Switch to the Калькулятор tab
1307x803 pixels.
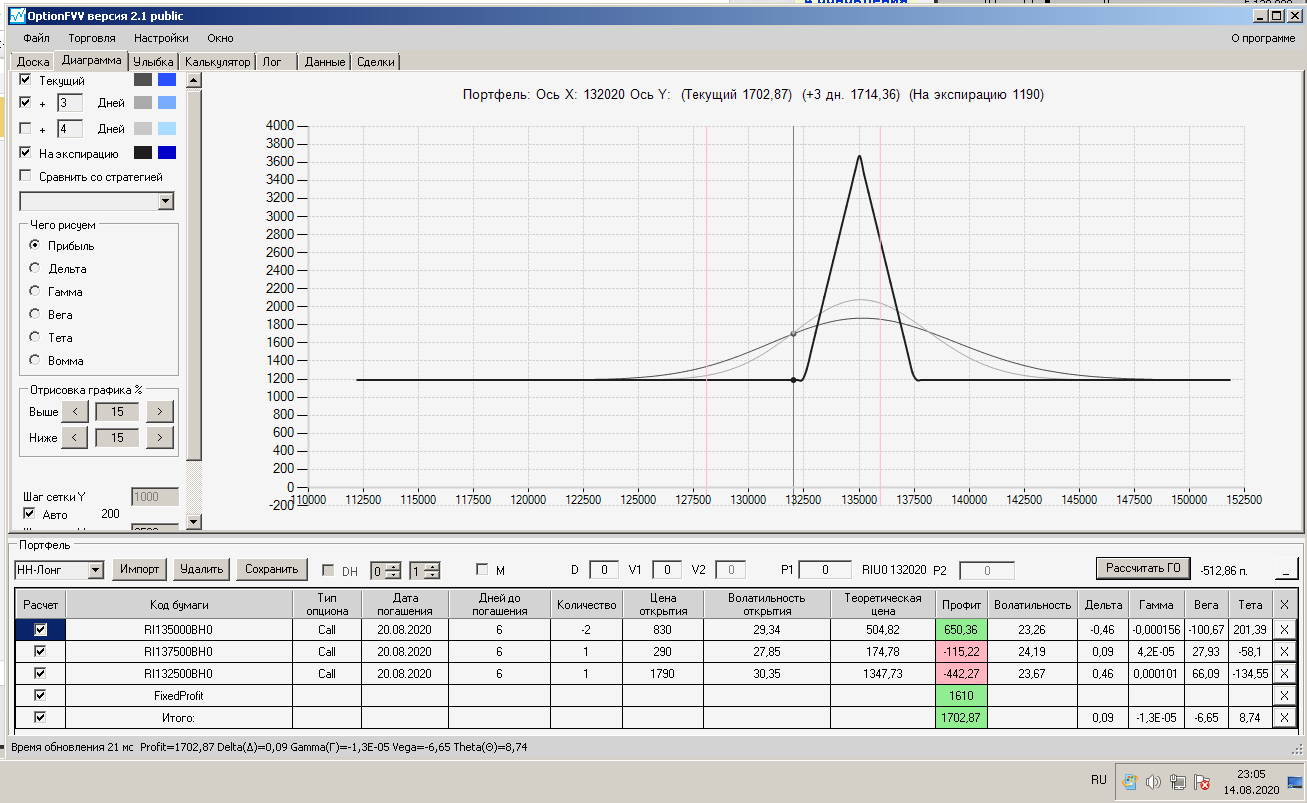[217, 62]
